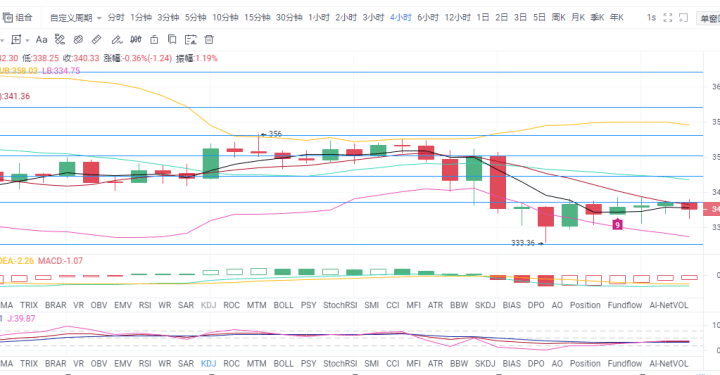720x375 pixels.
Task: Switch to the 12小时 timeframe
Action: click(x=458, y=17)
